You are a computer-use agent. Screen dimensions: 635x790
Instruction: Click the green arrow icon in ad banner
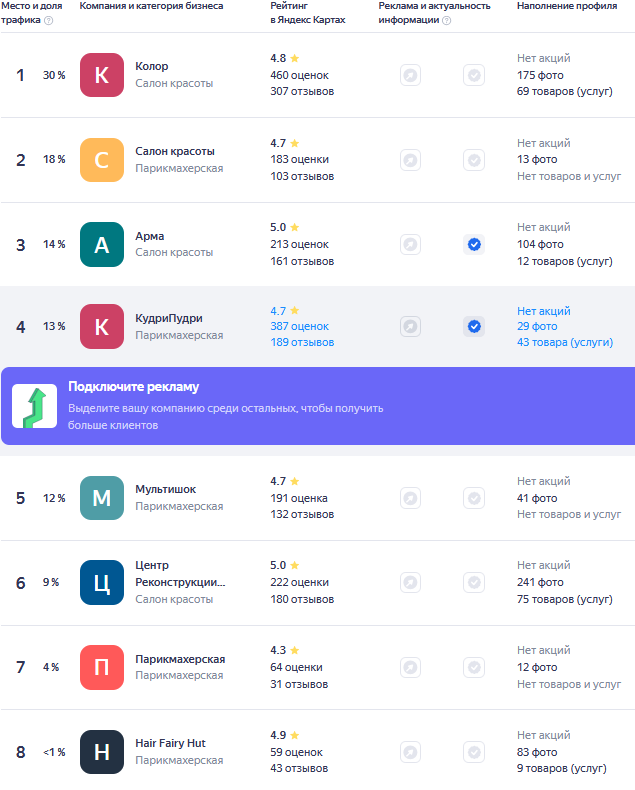[34, 406]
